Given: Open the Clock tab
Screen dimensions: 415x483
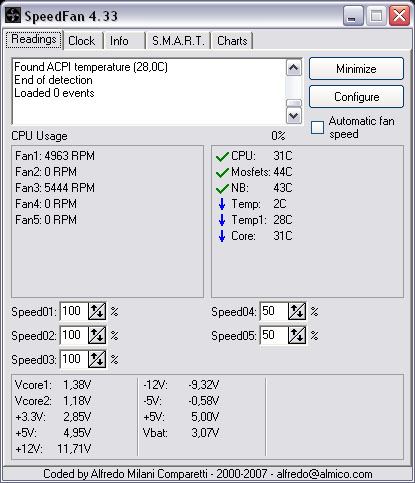Looking at the screenshot, I should click(x=82, y=41).
